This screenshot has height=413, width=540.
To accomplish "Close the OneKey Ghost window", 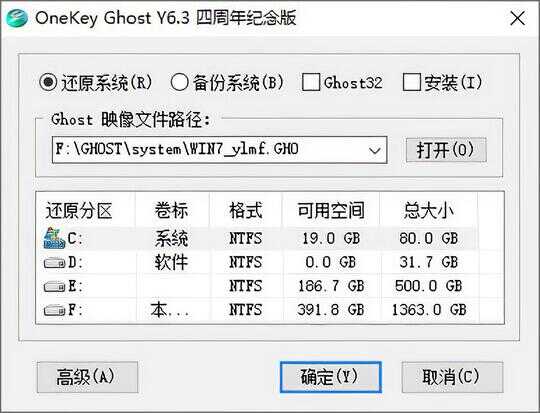I will pyautogui.click(x=518, y=18).
